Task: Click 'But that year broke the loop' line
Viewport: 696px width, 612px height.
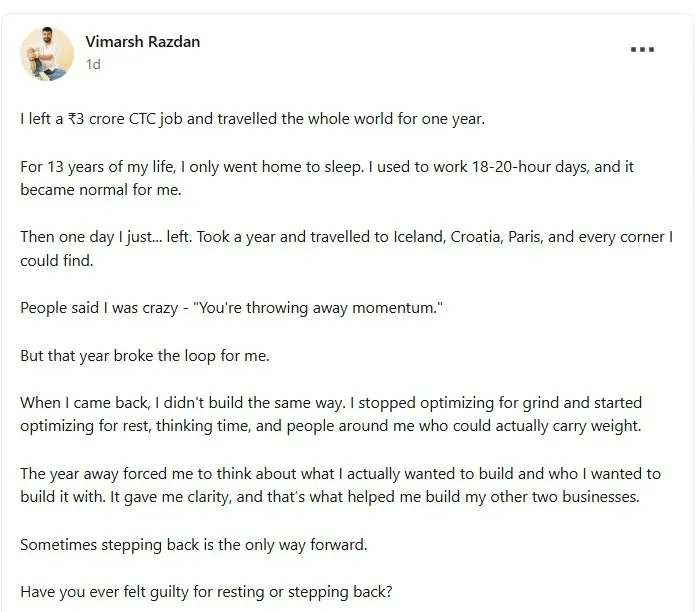Action: click(145, 356)
